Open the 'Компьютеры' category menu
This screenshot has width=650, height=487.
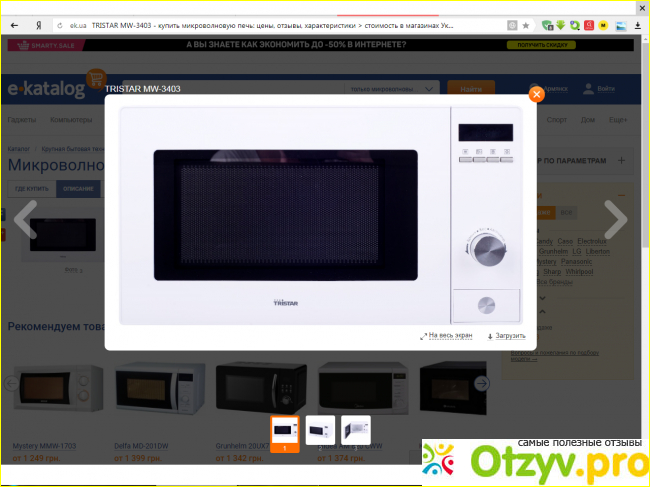point(71,119)
